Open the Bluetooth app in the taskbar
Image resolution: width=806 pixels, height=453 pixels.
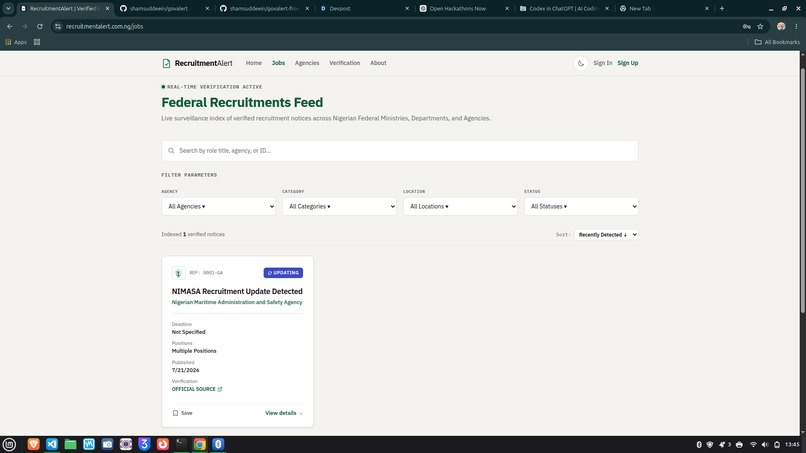pos(218,444)
